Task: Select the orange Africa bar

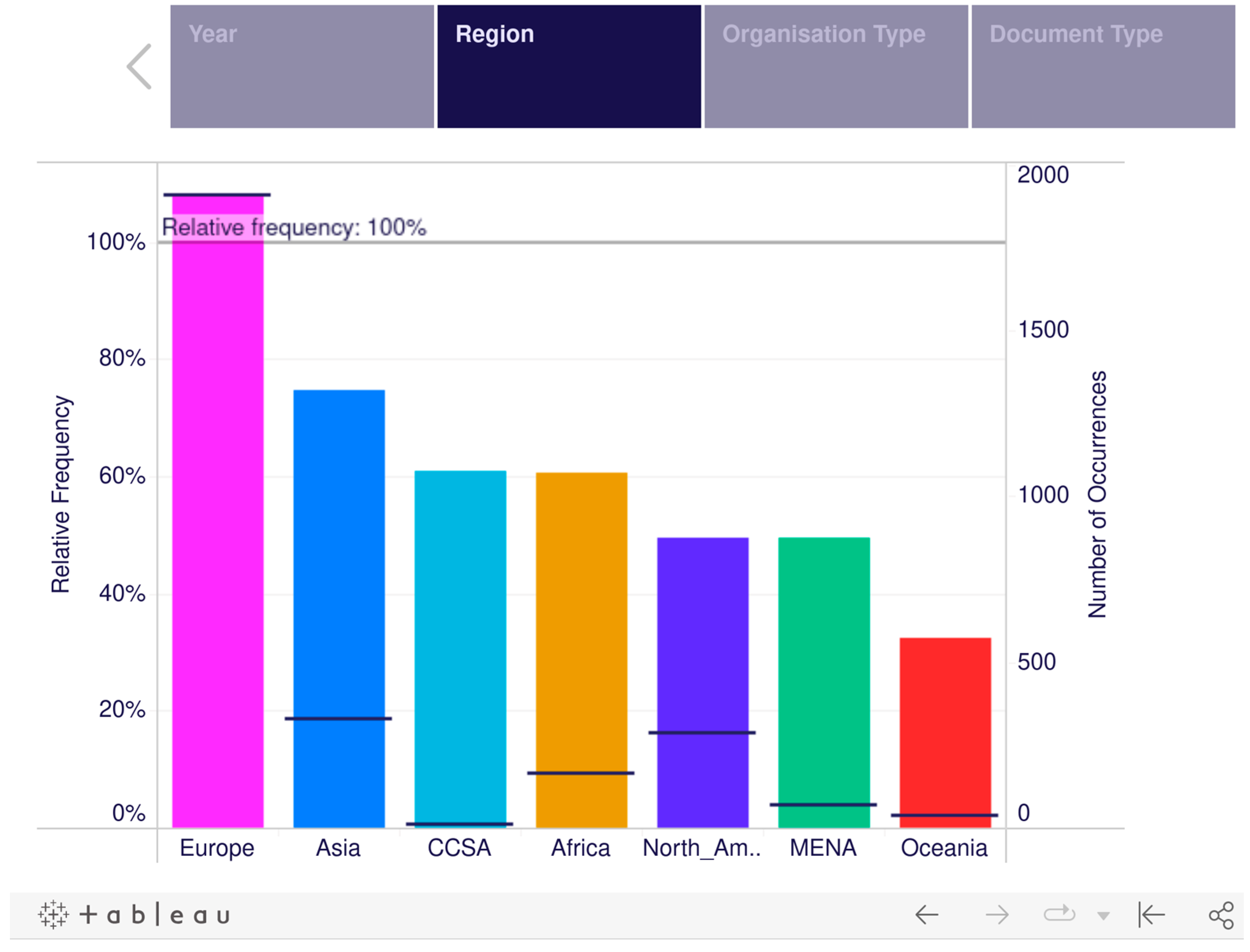Action: (581, 623)
